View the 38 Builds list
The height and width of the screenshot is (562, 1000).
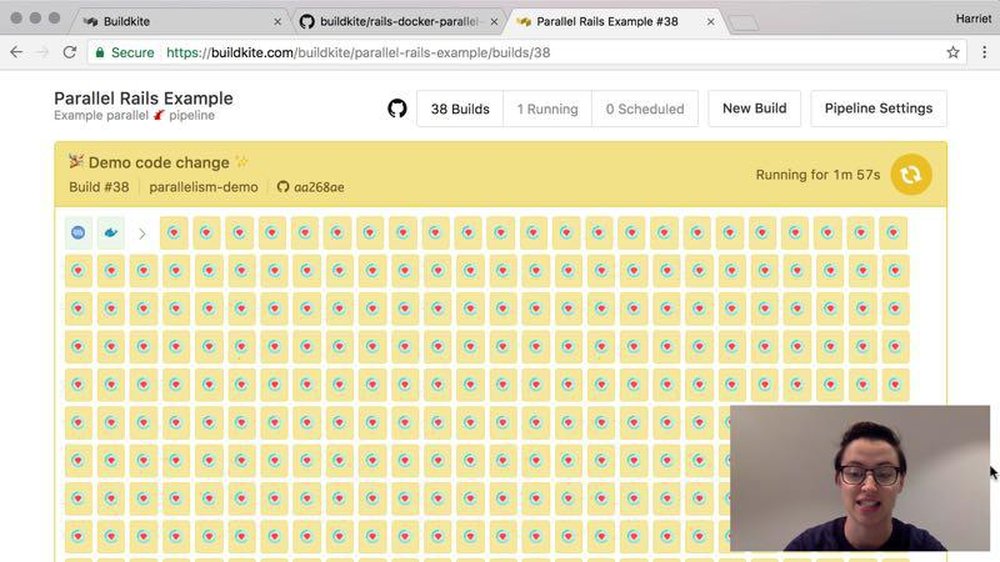tap(460, 108)
